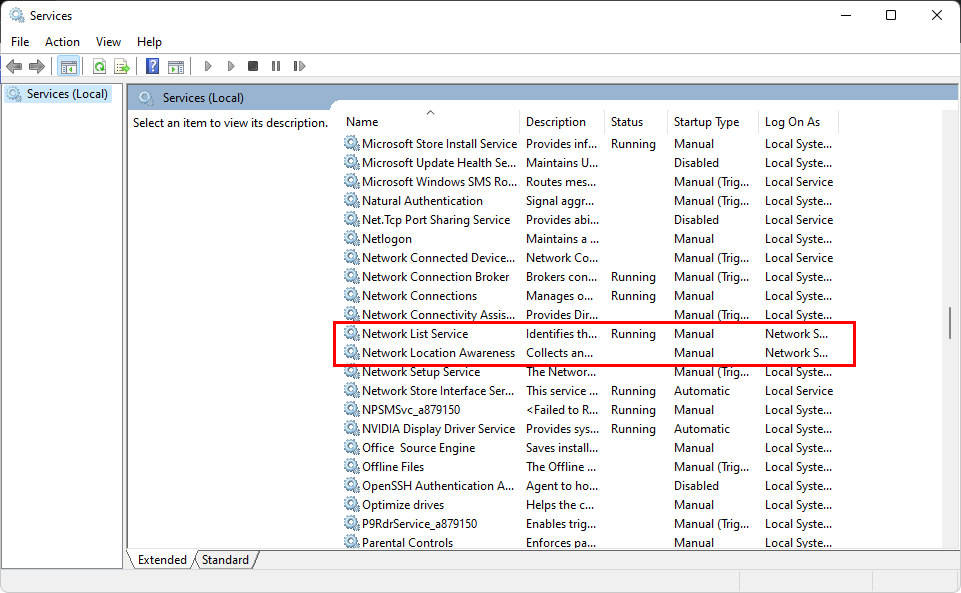Toggle the Show/Hide Console Tree icon
The image size is (961, 593).
[x=69, y=66]
